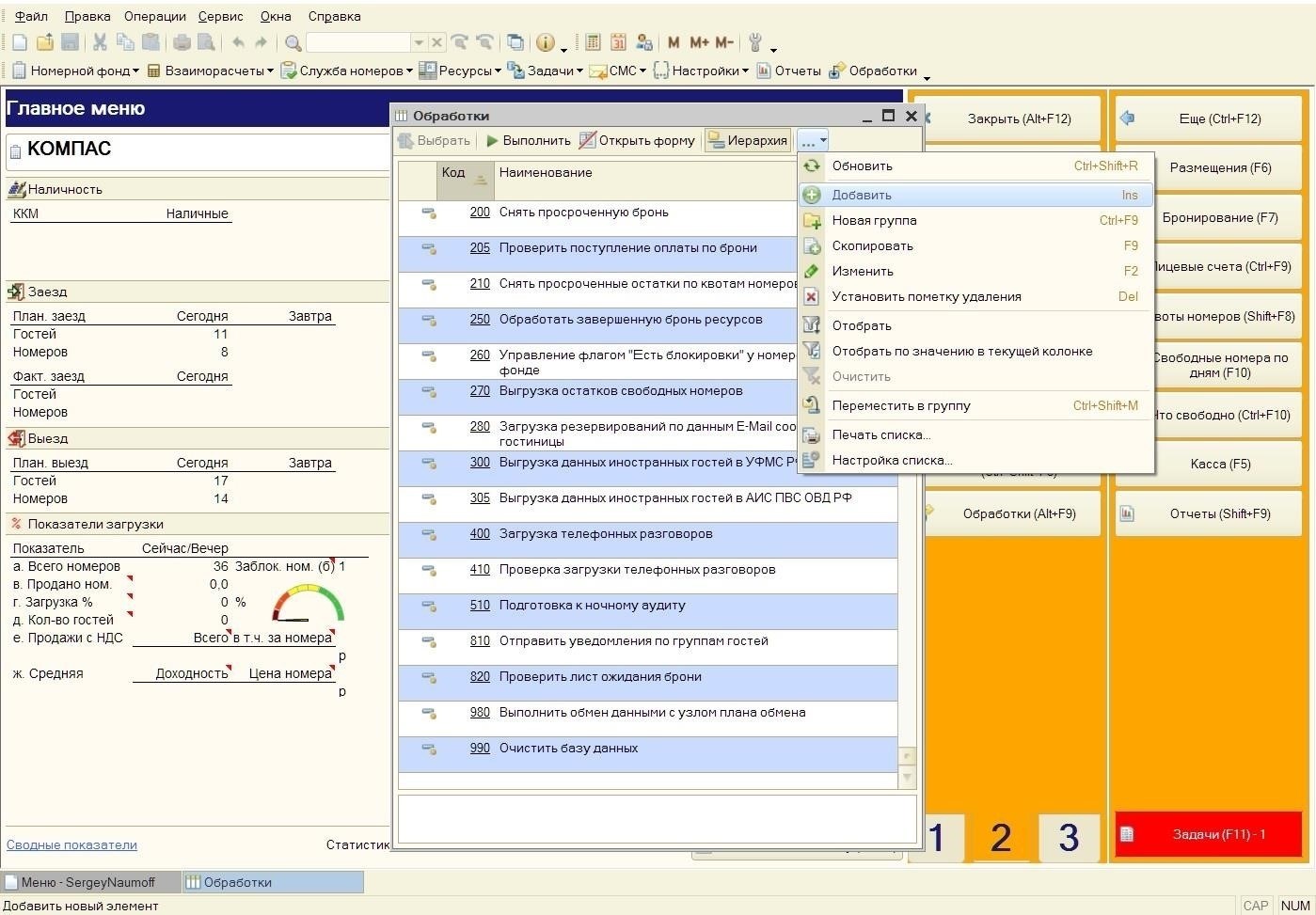1316x915 pixels.
Task: Click the Обновить refresh icon
Action: click(811, 166)
